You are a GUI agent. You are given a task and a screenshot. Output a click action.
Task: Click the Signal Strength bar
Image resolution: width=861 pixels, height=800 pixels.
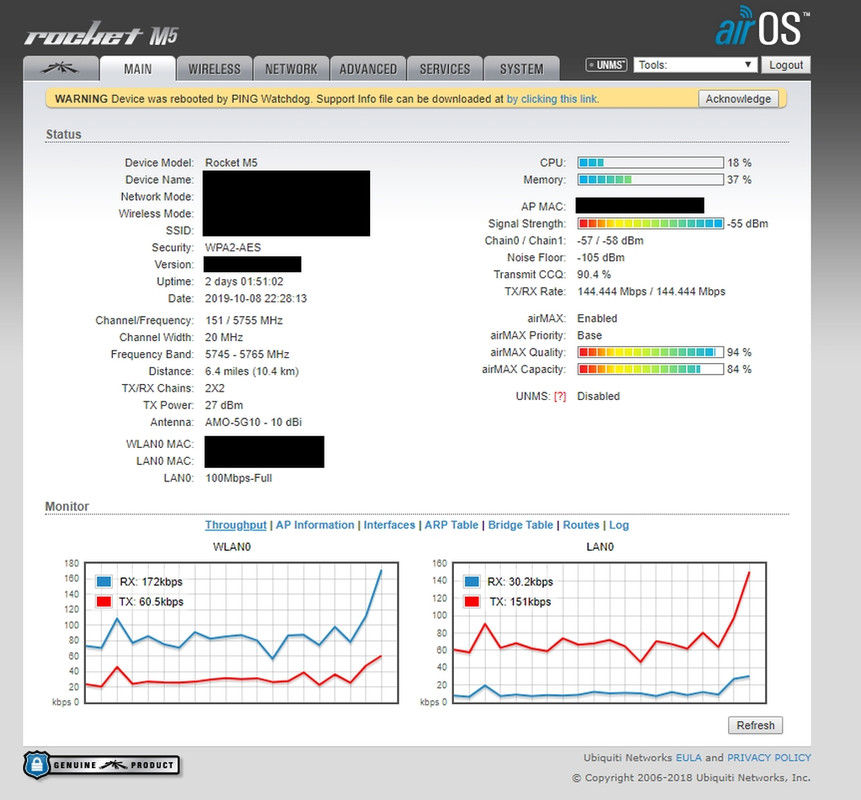click(x=650, y=223)
